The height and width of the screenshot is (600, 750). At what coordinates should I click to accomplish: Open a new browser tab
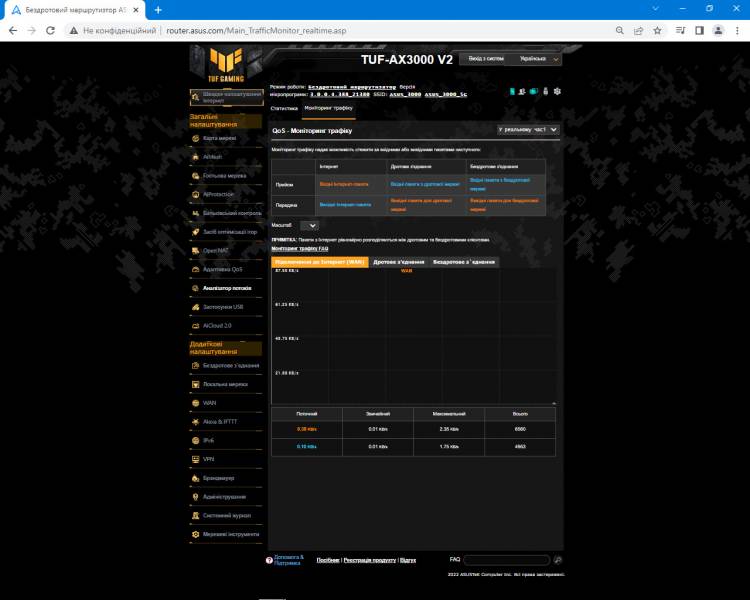158,10
